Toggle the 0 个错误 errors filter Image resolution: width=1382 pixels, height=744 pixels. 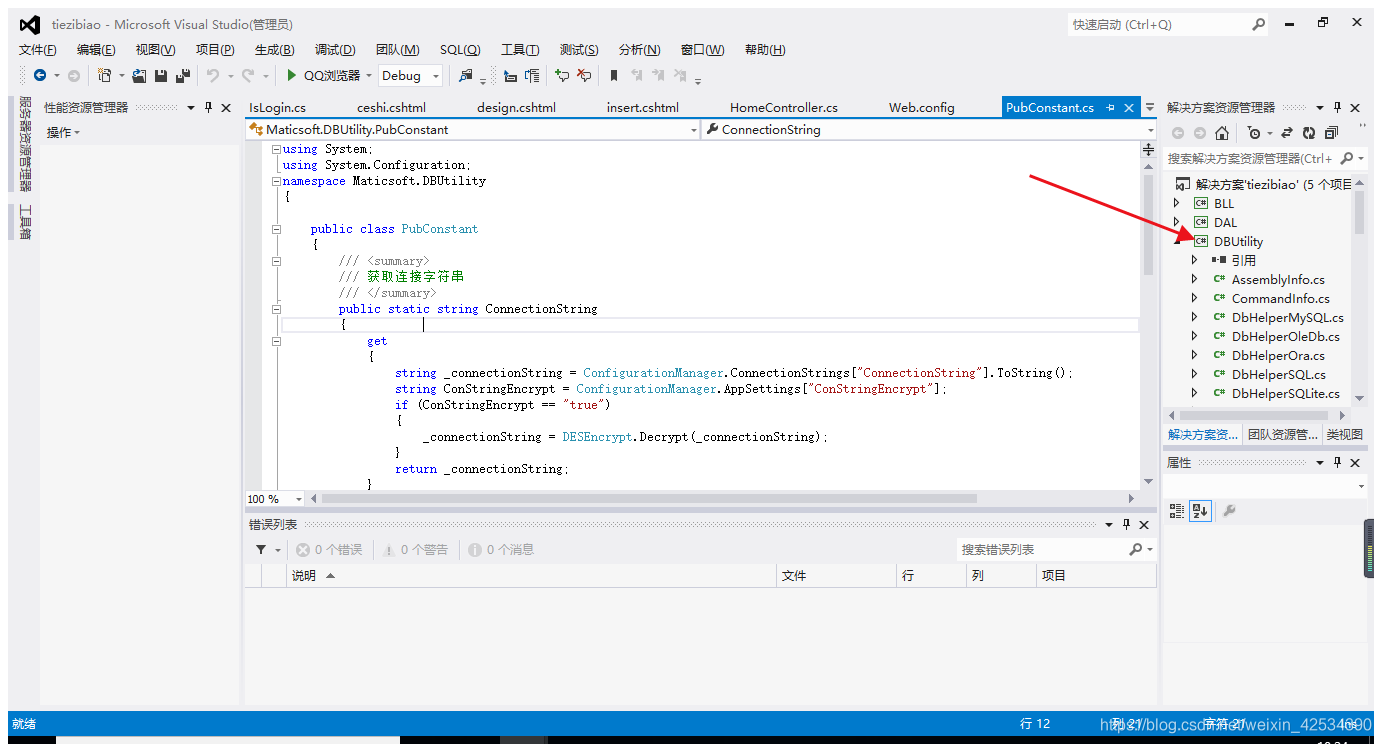coord(329,550)
